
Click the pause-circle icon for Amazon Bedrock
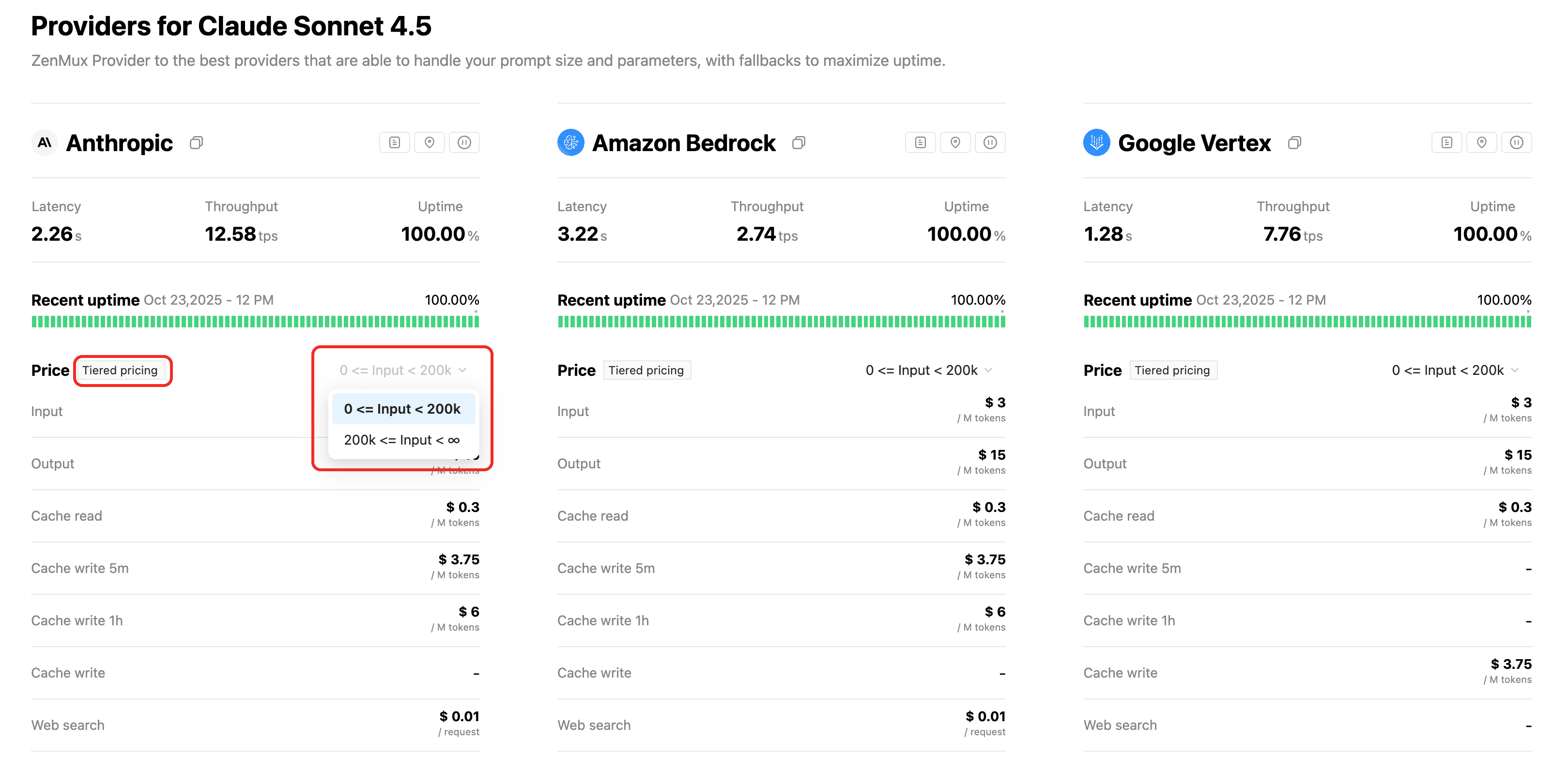pyautogui.click(x=990, y=142)
